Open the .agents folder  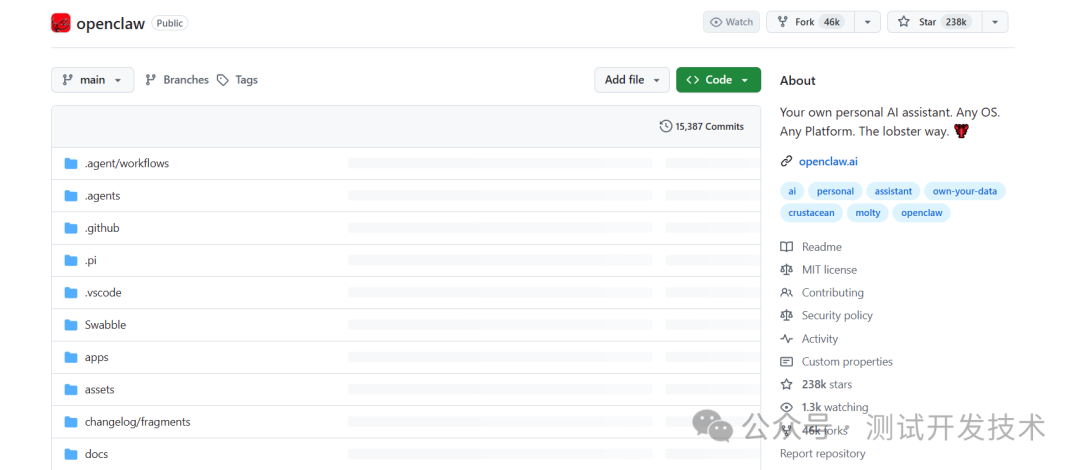pos(103,196)
